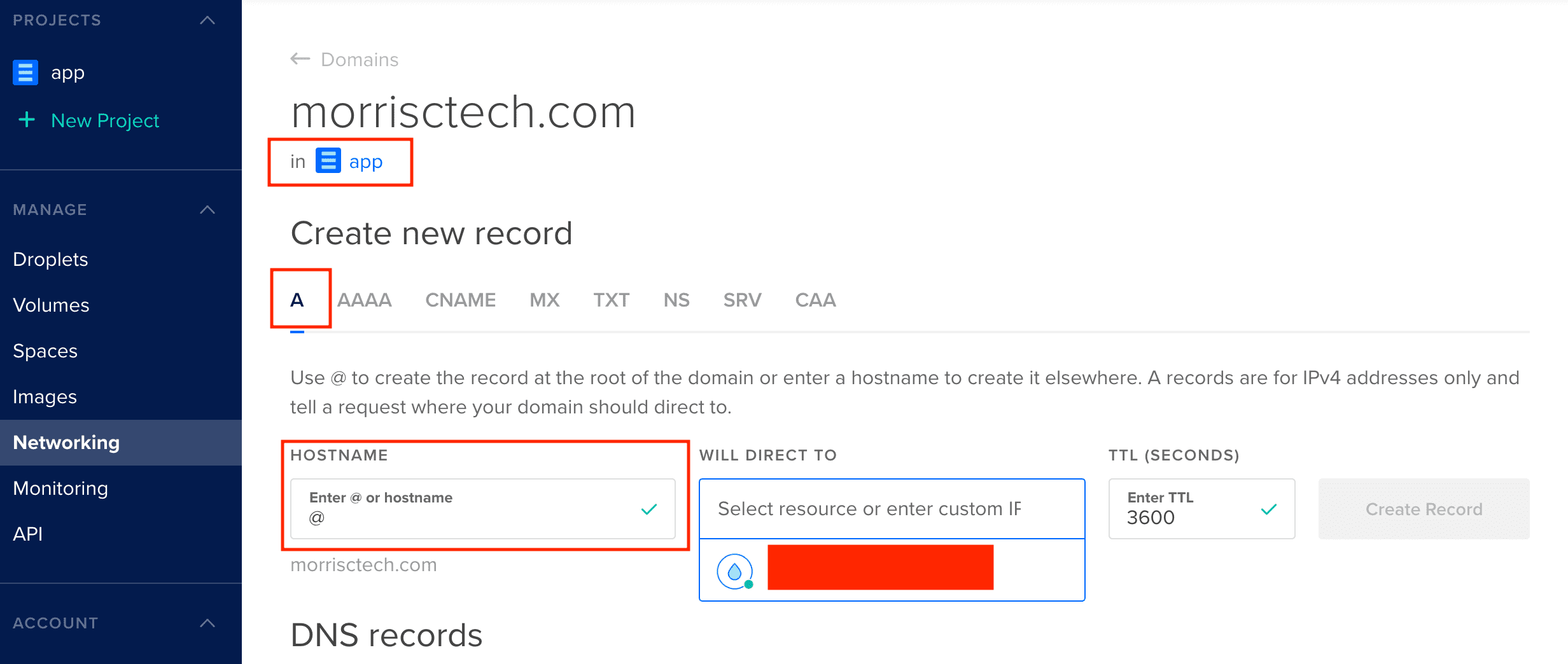Click the New Project link
The height and width of the screenshot is (664, 1568).
point(105,120)
